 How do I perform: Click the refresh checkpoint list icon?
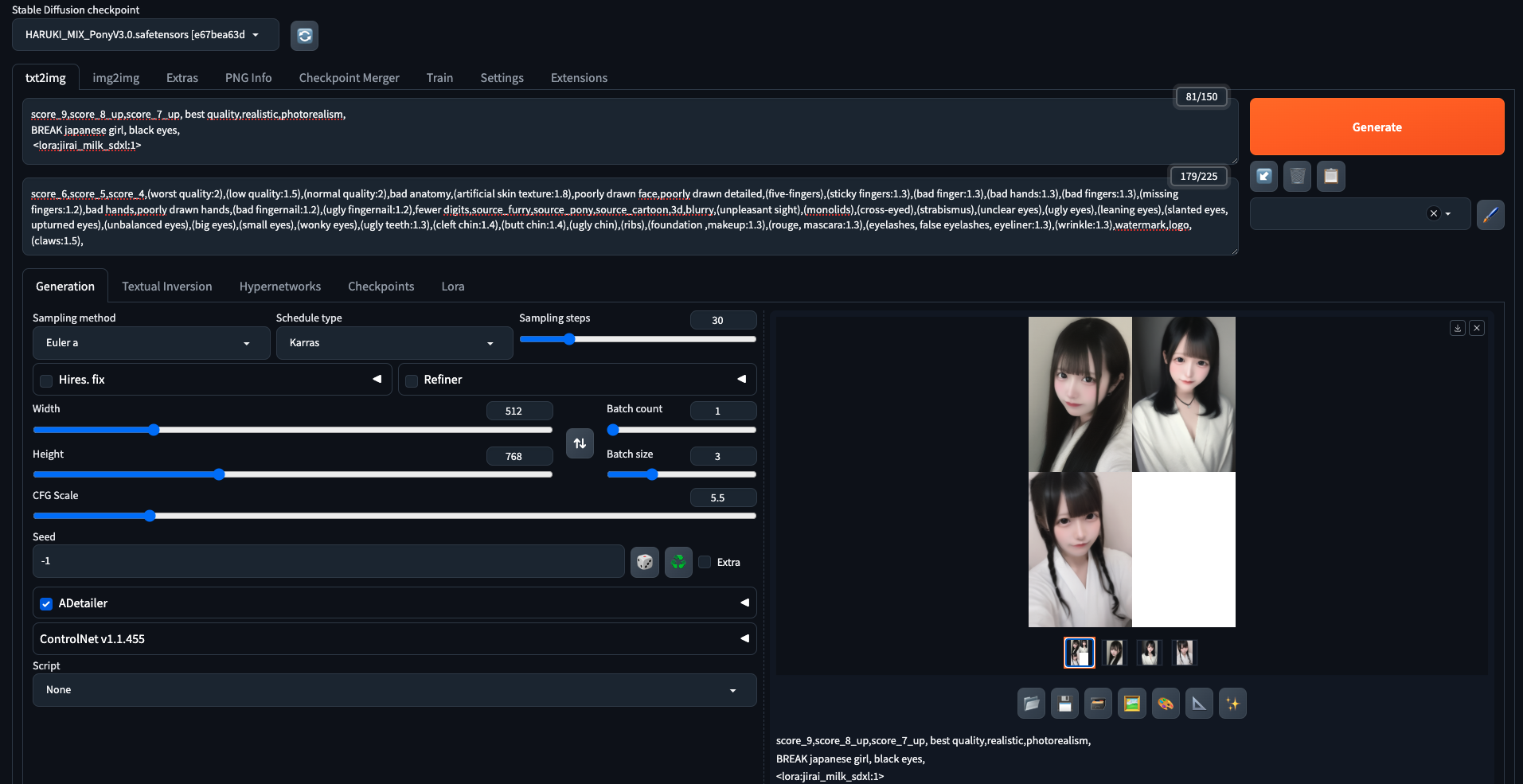pyautogui.click(x=304, y=36)
